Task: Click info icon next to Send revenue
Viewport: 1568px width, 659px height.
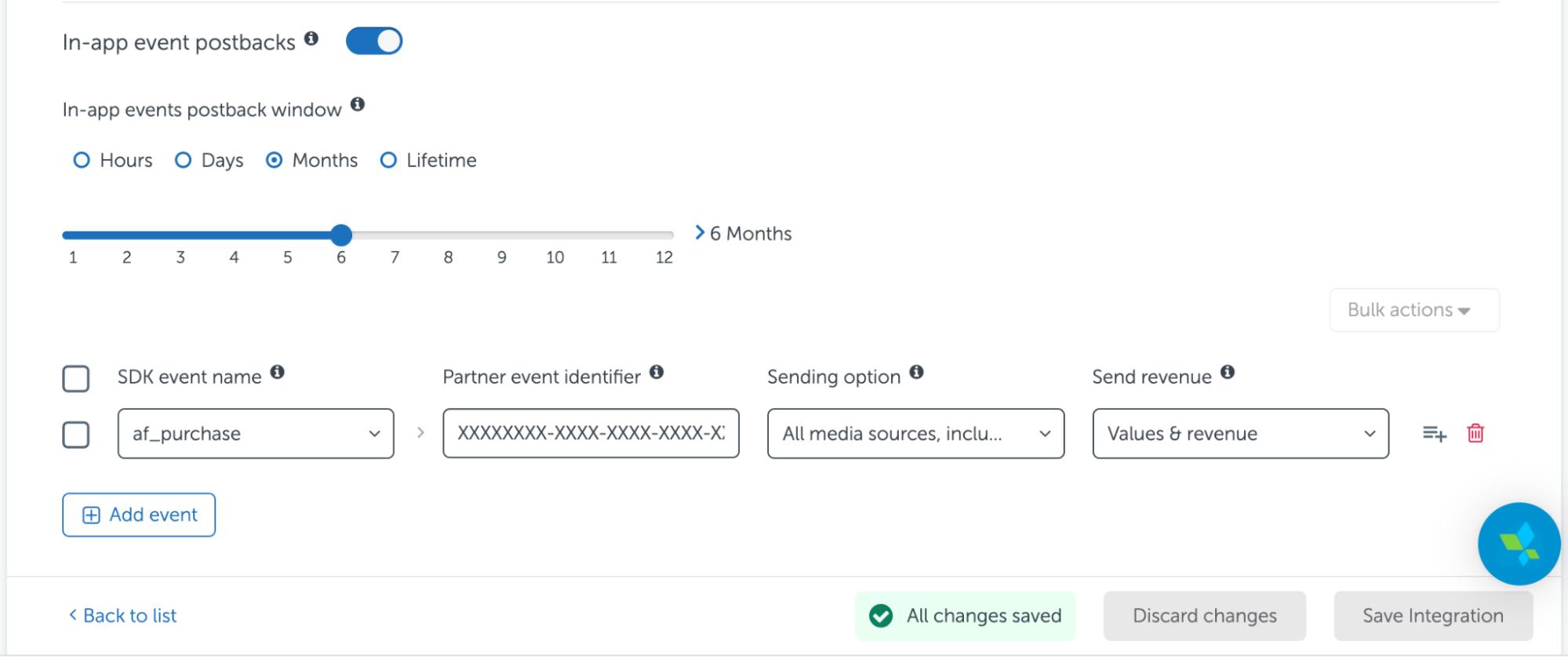Action: (x=1228, y=372)
